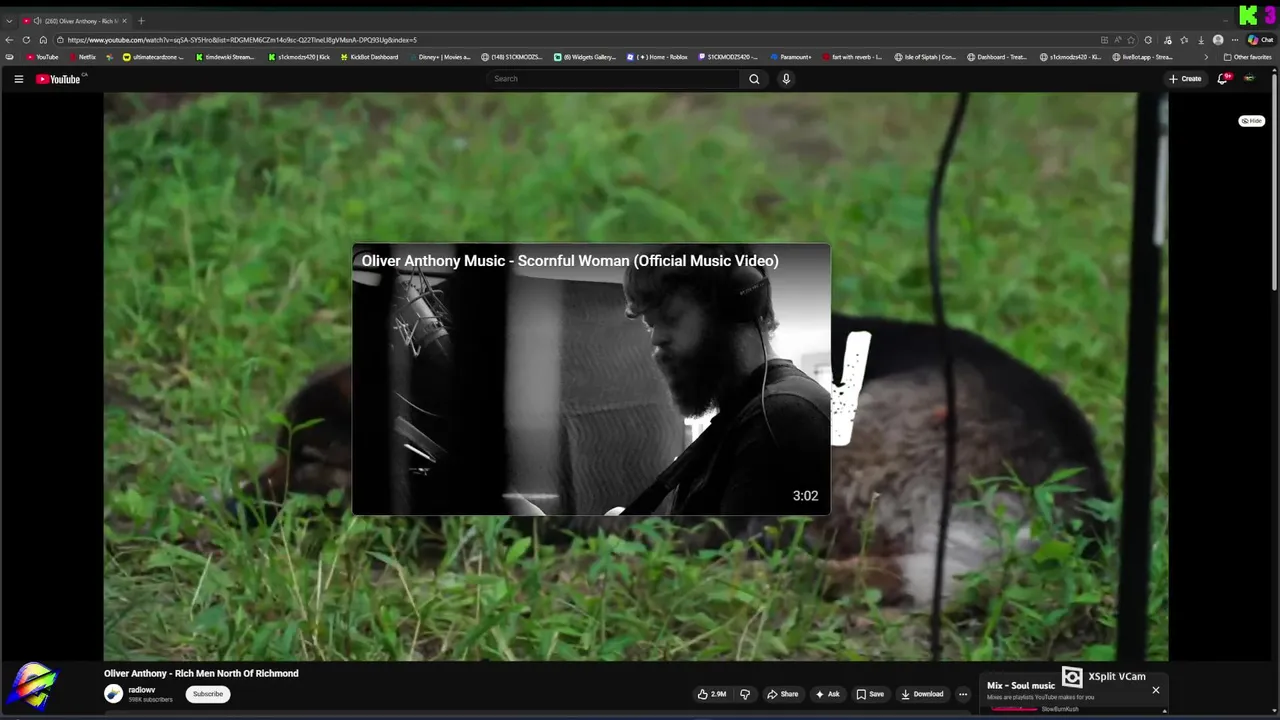Open browser settings and more ellipsis
The image size is (1280, 720).
tap(1236, 40)
